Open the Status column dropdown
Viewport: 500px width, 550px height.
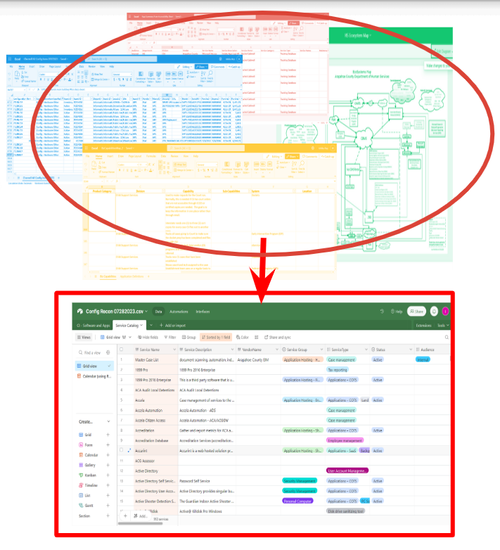[x=411, y=350]
